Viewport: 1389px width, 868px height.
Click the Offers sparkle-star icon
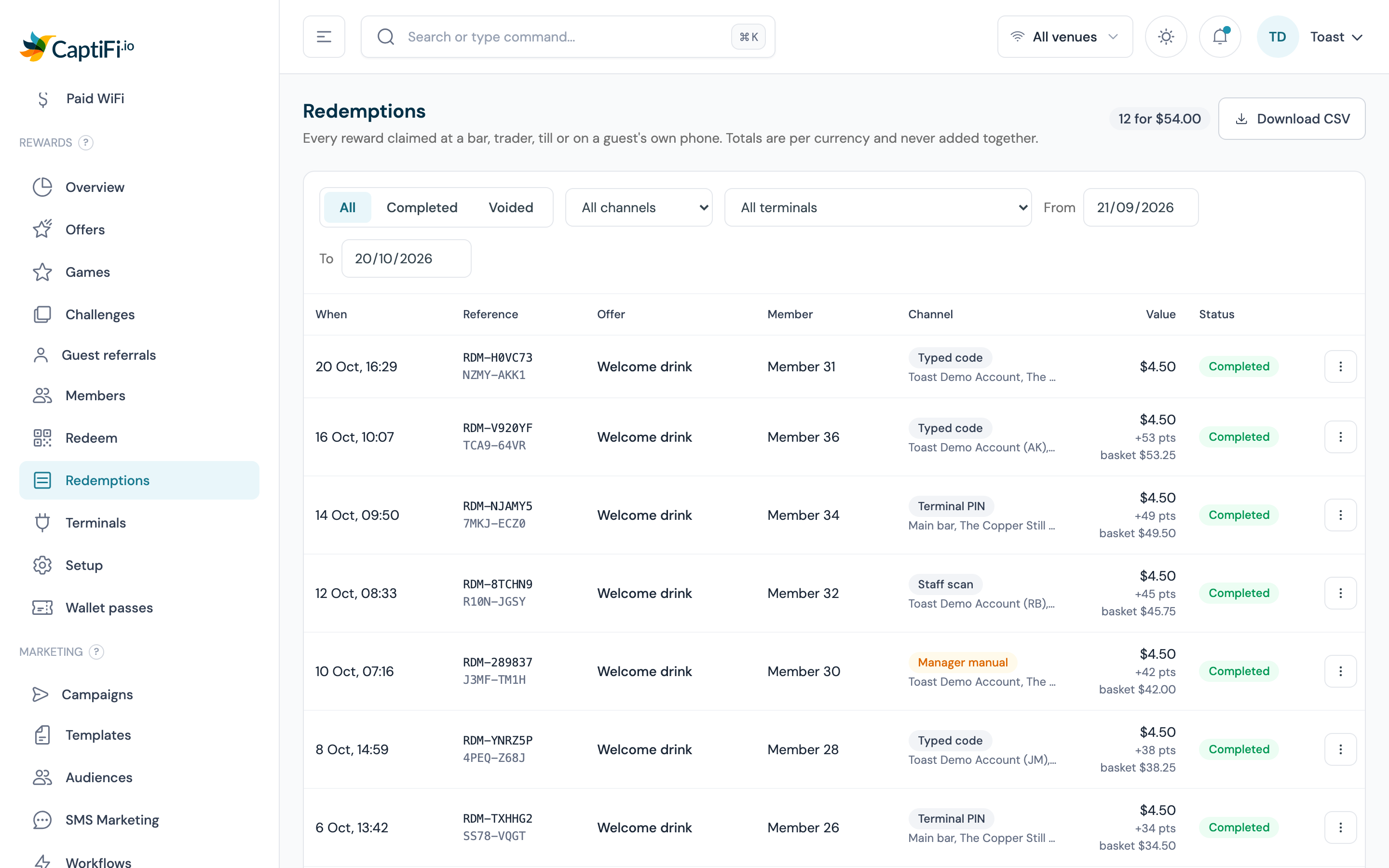click(x=42, y=230)
